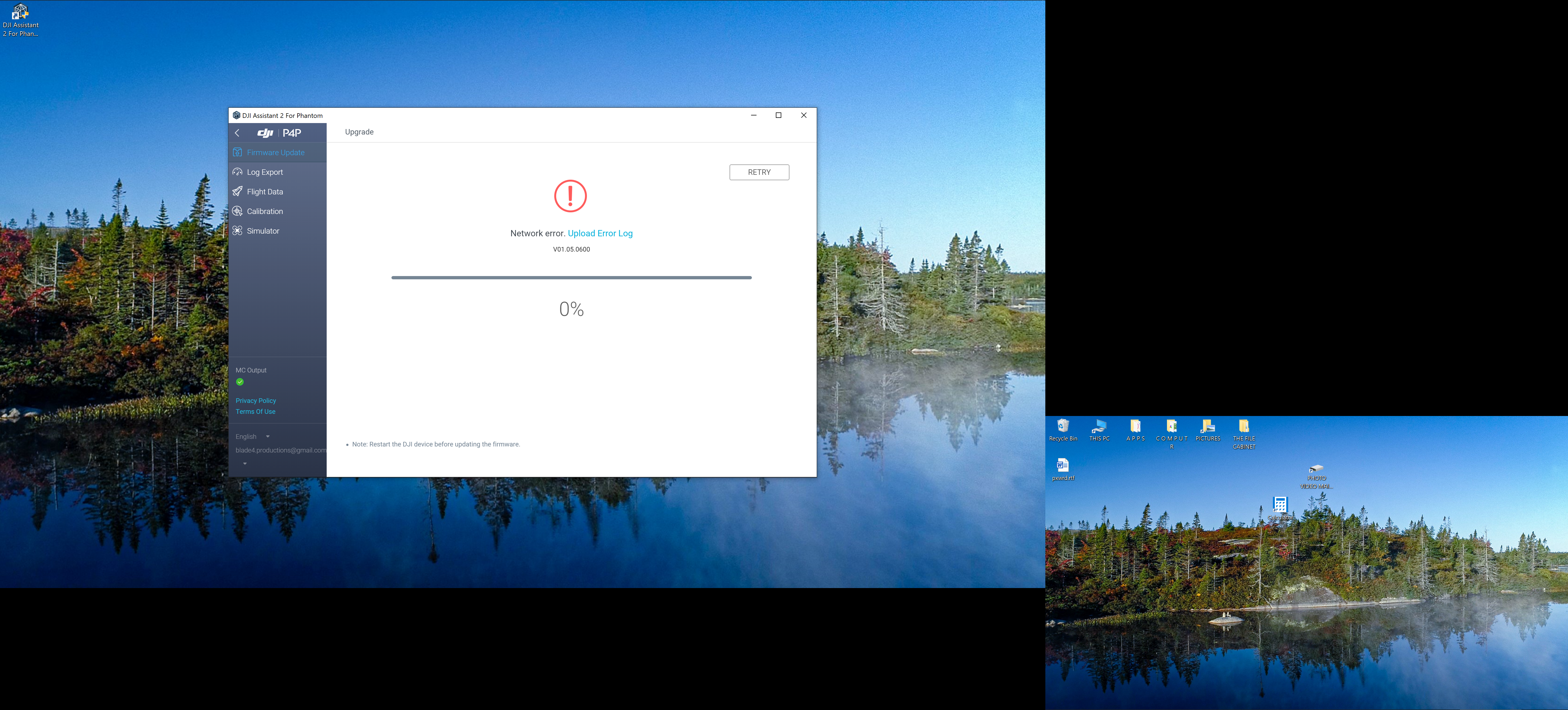Screen dimensions: 1568x710
Task: Select the pxwrd.rtf document icon
Action: [1063, 470]
